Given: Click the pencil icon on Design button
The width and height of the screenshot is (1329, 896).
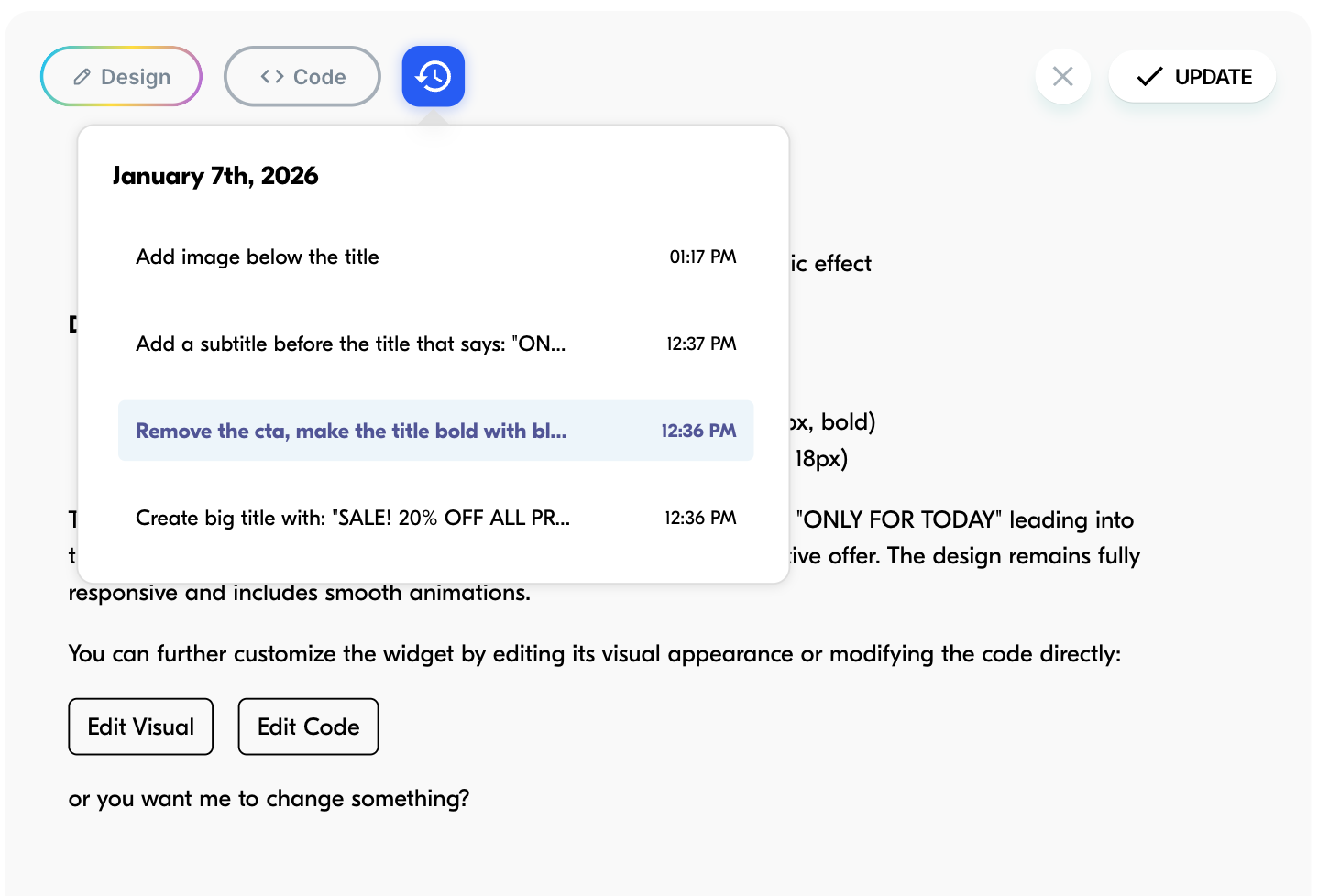Looking at the screenshot, I should 82,77.
